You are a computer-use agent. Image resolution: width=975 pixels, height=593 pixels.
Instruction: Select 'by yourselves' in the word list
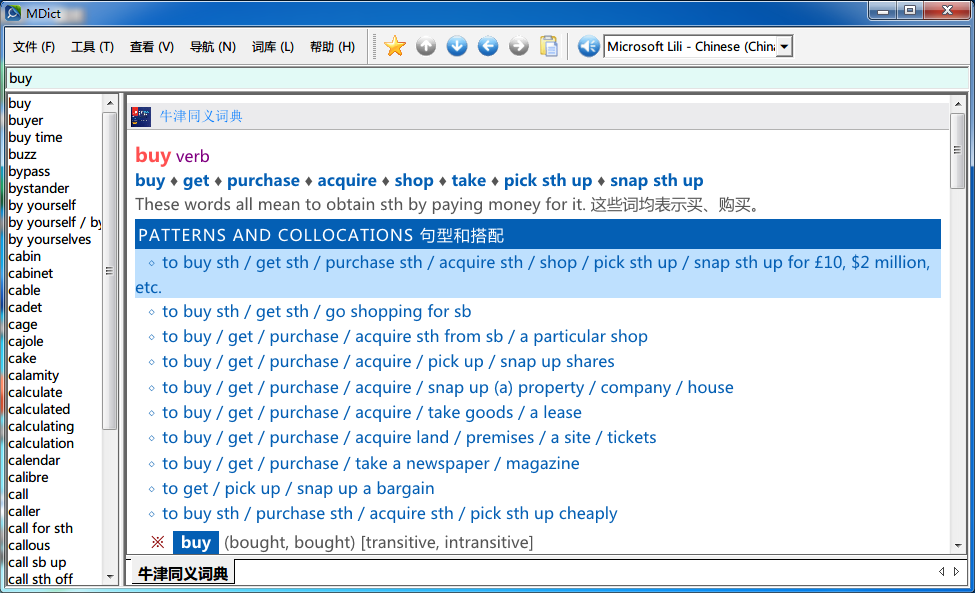tap(50, 239)
